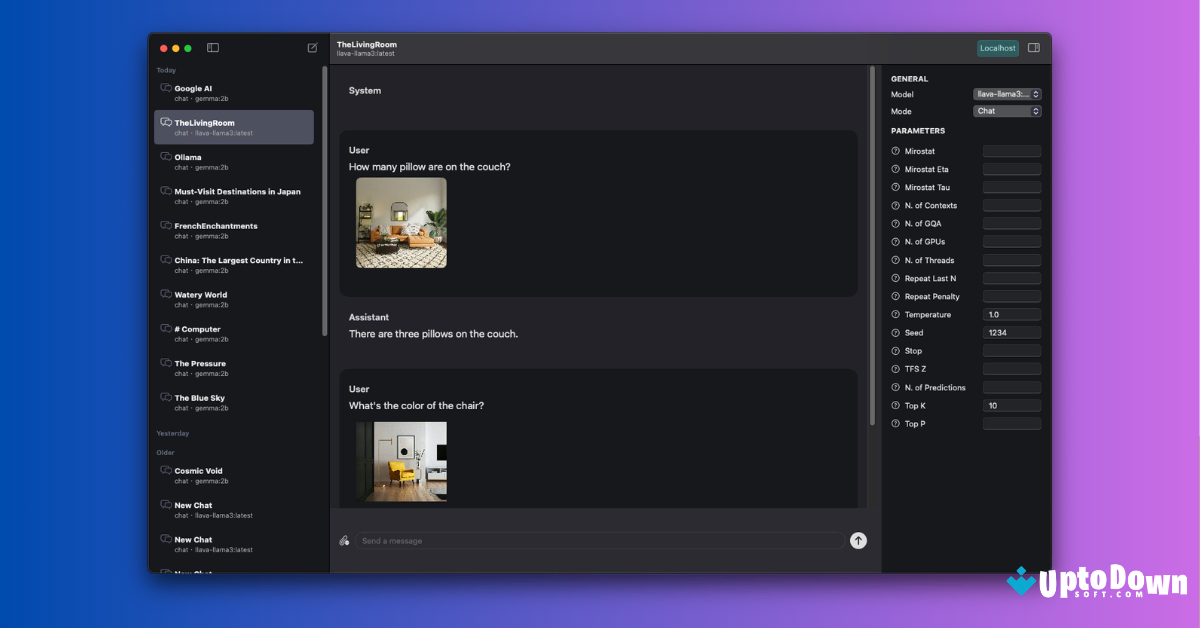Click the Seed parameter info icon
The height and width of the screenshot is (628, 1200).
click(897, 332)
